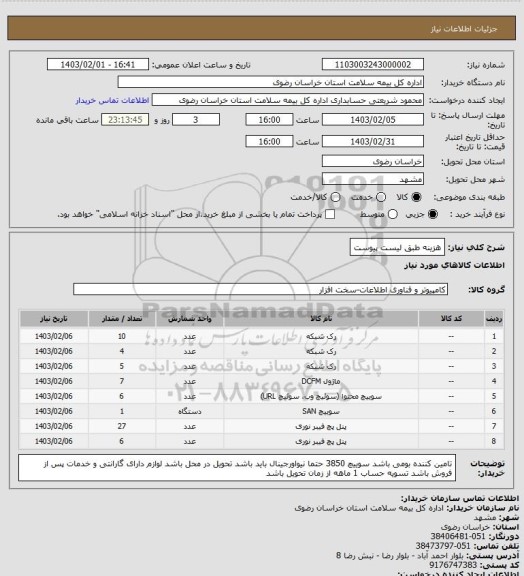Click the delivery city field مشهد
The image size is (524, 576).
373,179
